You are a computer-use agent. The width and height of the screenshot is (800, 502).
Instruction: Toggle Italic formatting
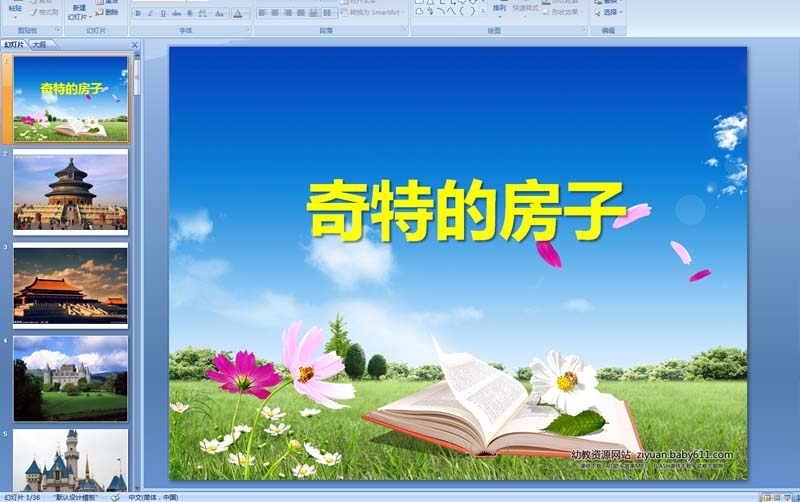[x=151, y=14]
